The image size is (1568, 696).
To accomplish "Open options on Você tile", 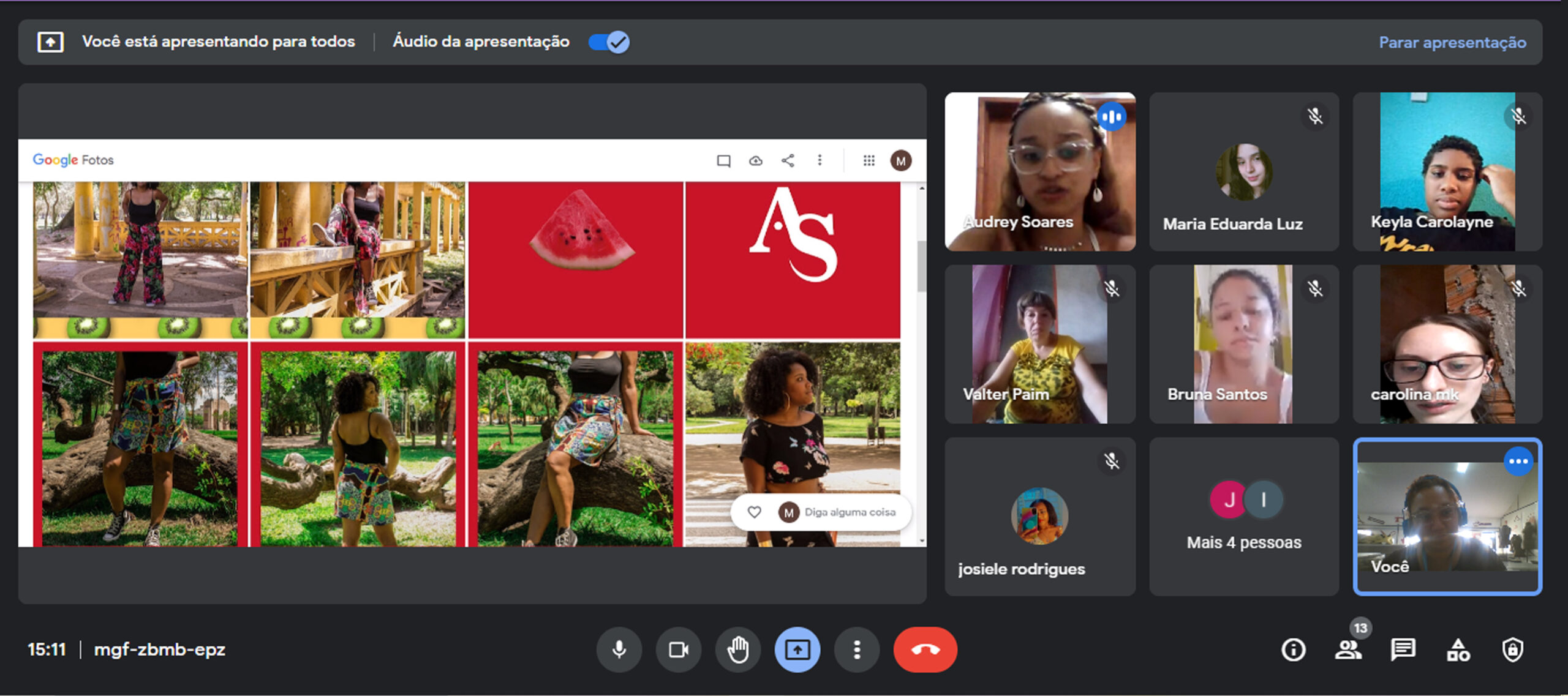I will pos(1518,462).
